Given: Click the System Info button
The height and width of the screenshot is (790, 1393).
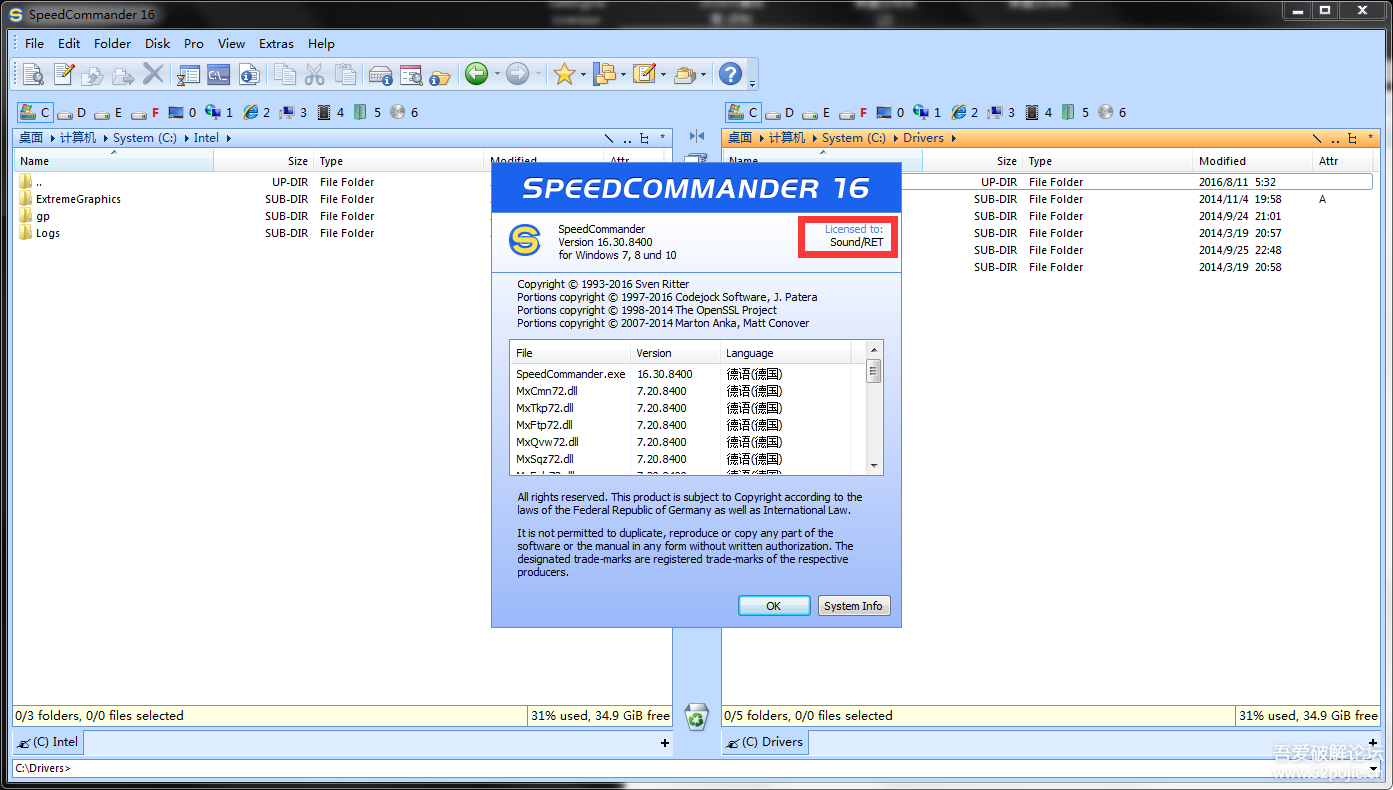Looking at the screenshot, I should click(853, 606).
